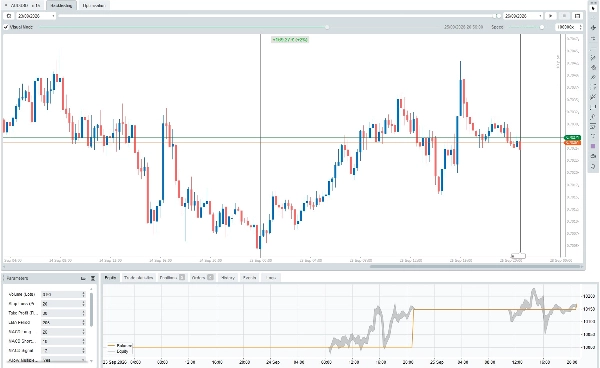Image resolution: width=600 pixels, height=368 pixels.
Task: Close the AUDUSD instance tab
Action: pyautogui.click(x=6, y=5)
